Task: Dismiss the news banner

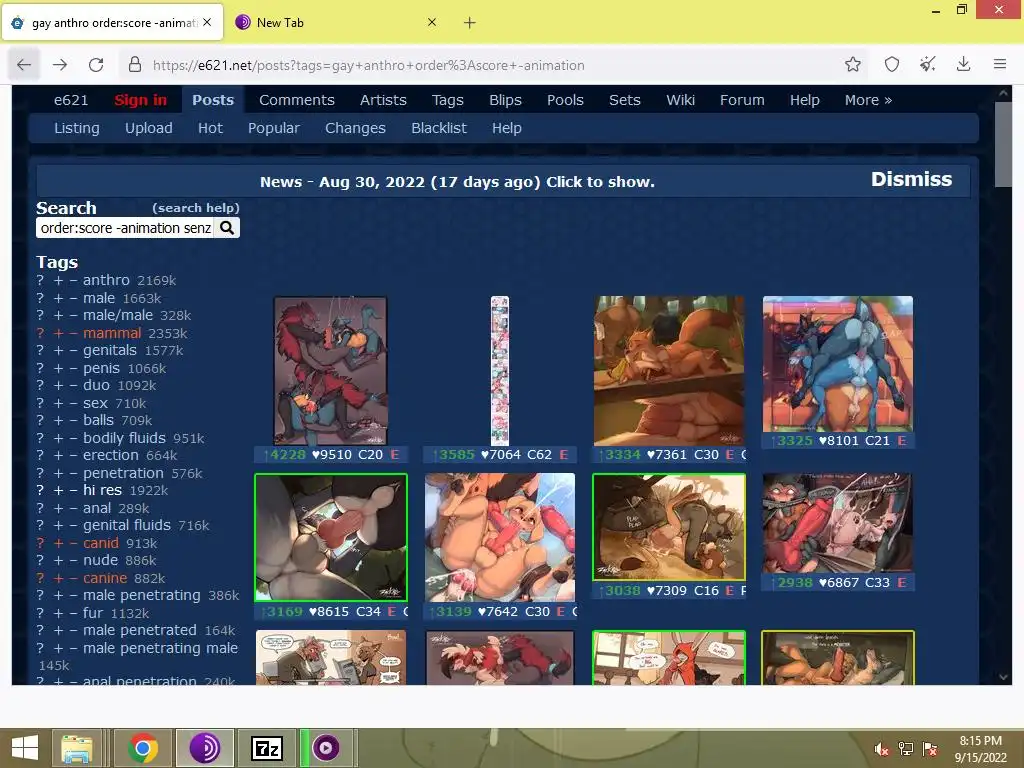Action: (x=911, y=180)
